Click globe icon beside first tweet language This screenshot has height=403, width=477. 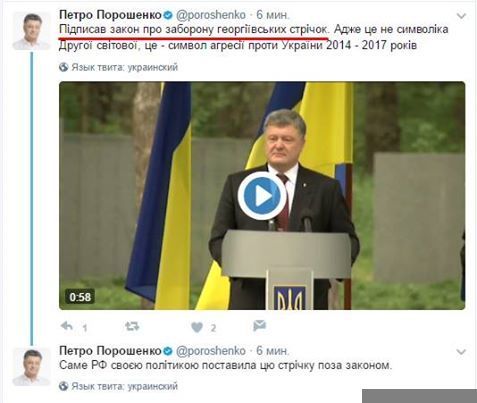(x=63, y=67)
